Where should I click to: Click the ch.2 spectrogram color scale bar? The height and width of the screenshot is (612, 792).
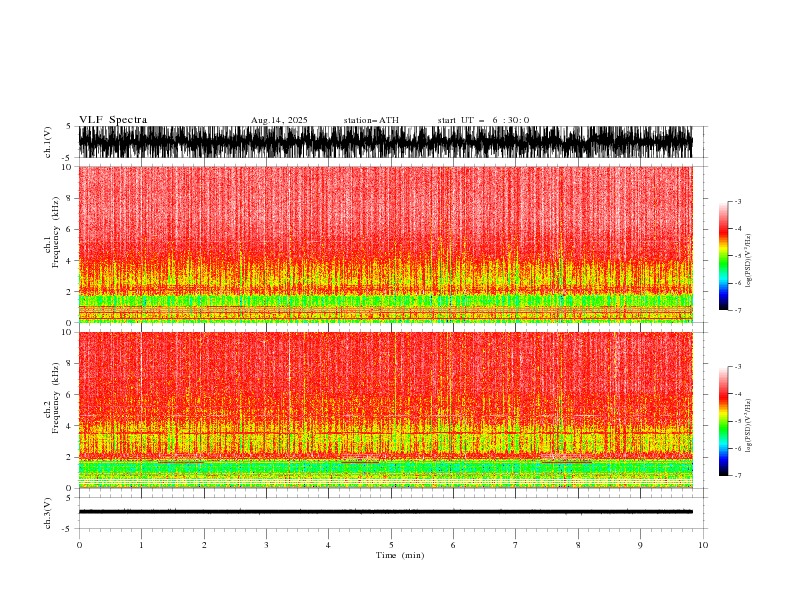723,421
